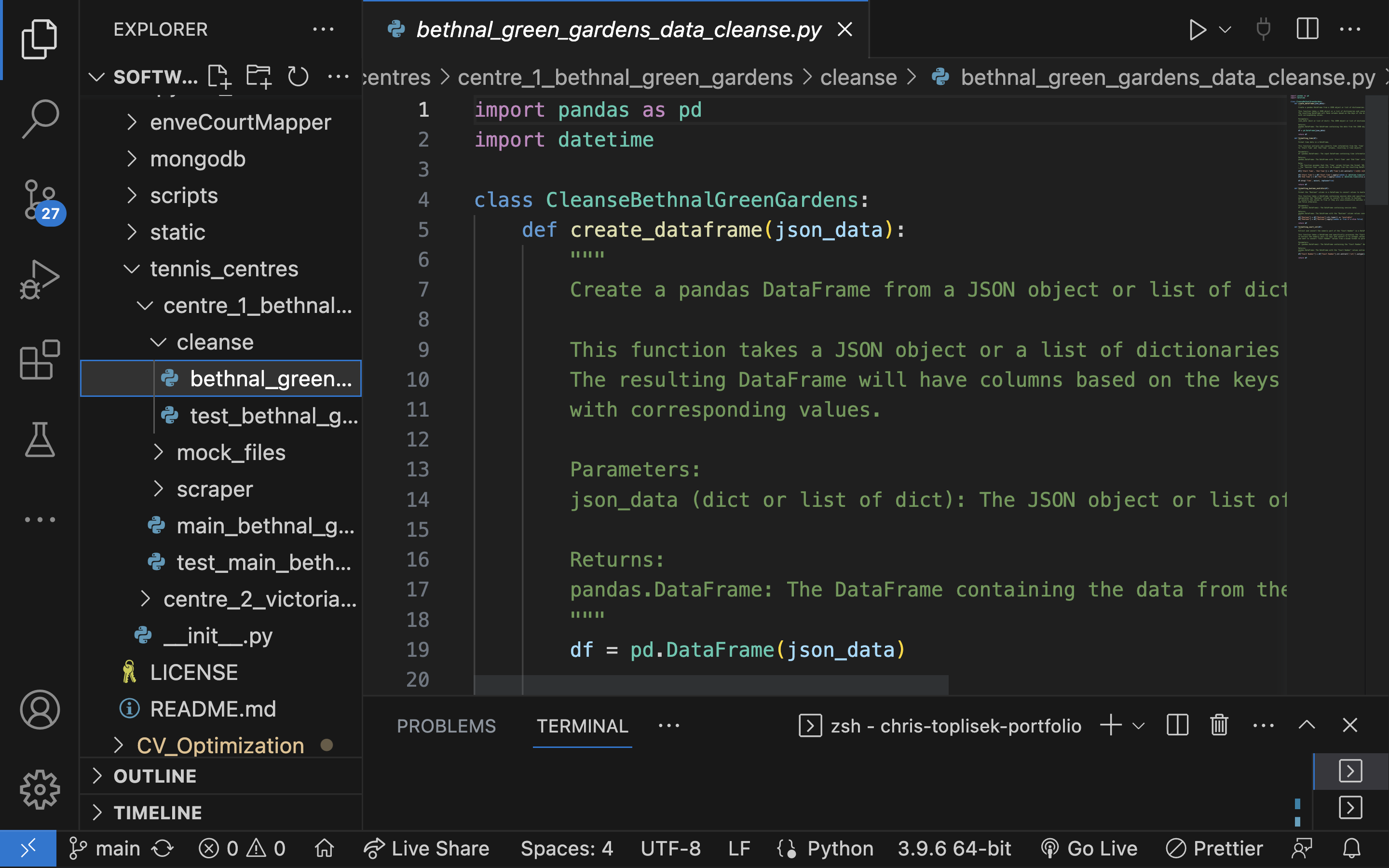Expand the OUTLINE section

pyautogui.click(x=155, y=776)
